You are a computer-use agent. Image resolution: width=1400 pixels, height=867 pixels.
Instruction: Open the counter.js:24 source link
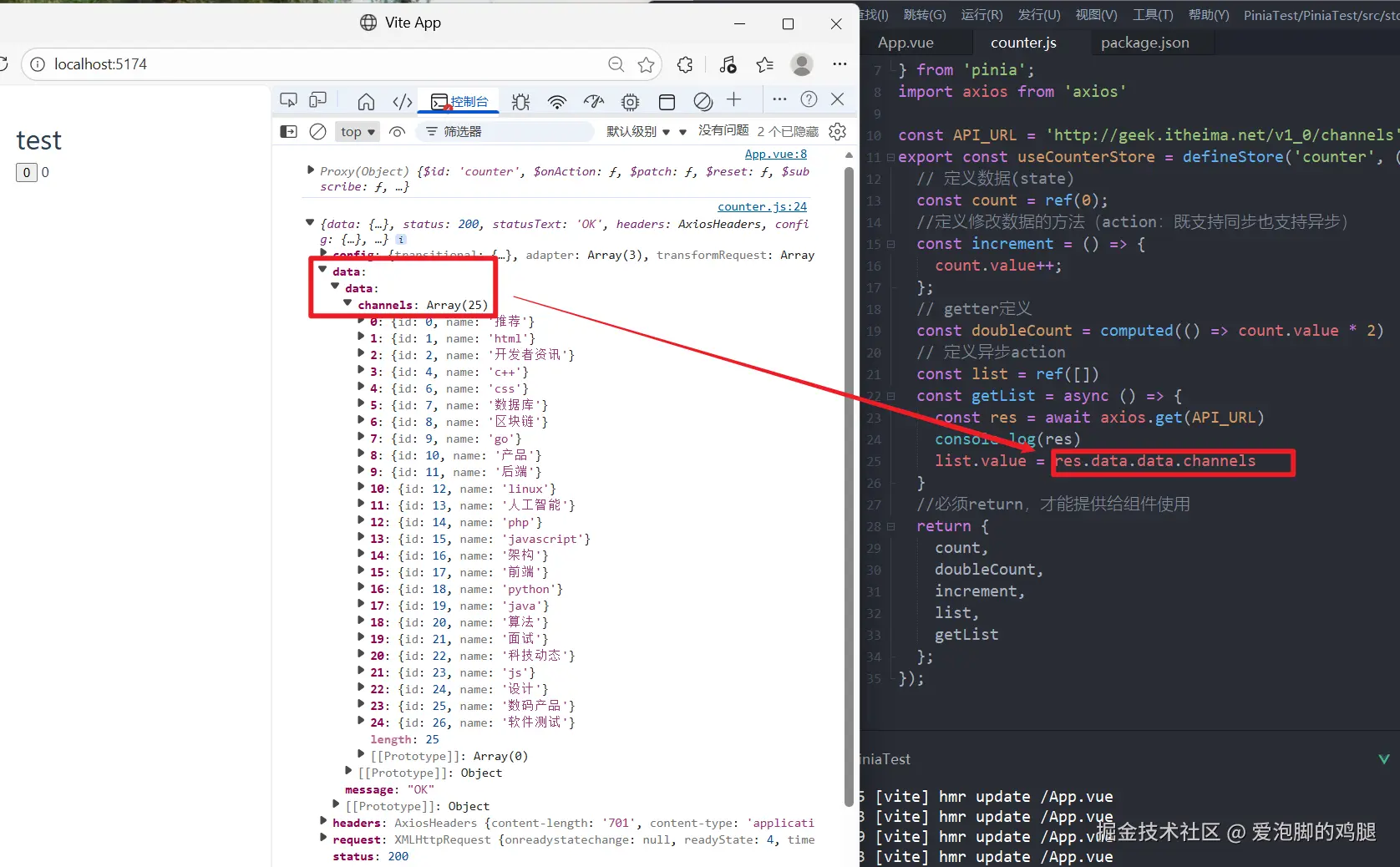[762, 206]
